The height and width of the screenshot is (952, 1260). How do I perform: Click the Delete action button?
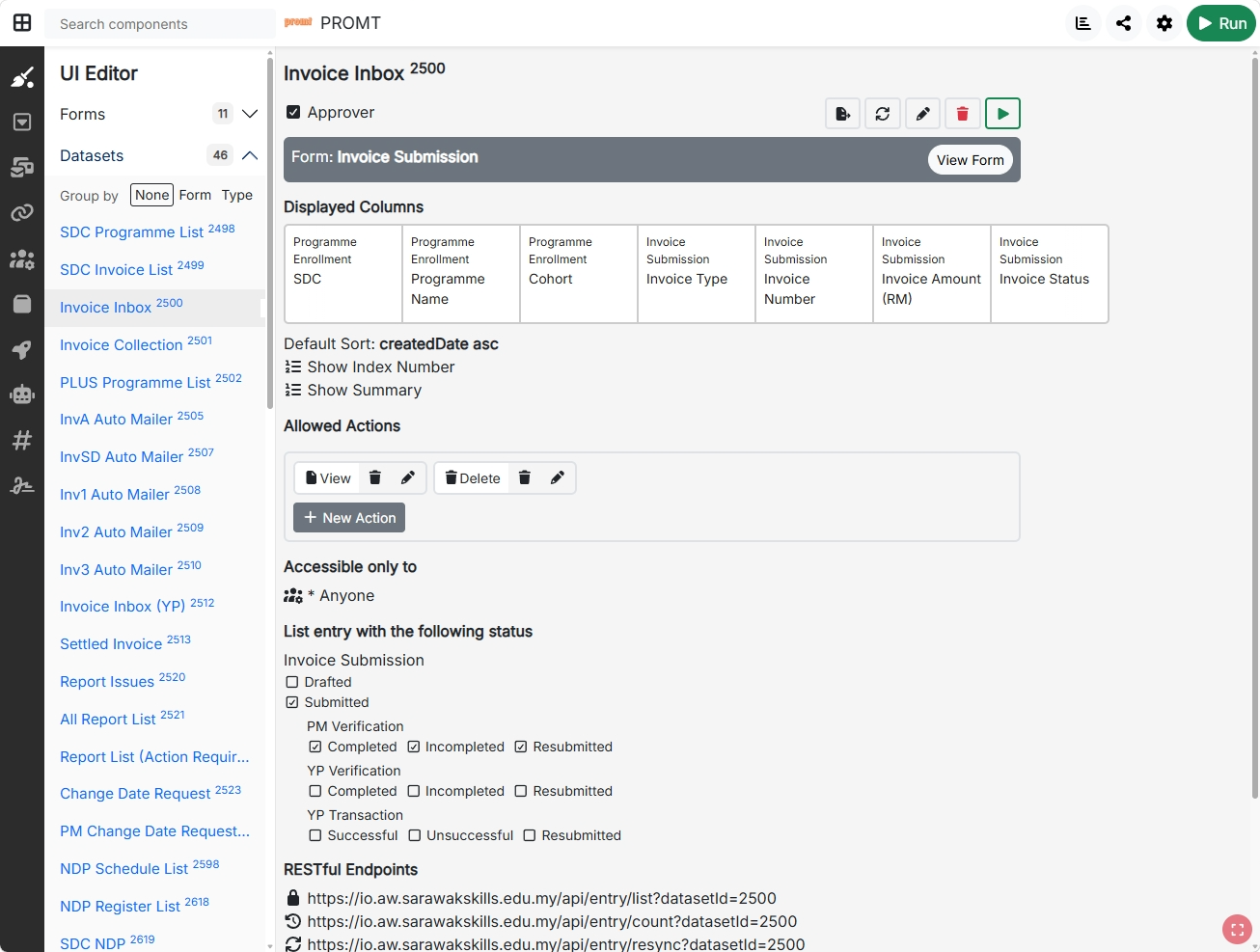click(473, 477)
